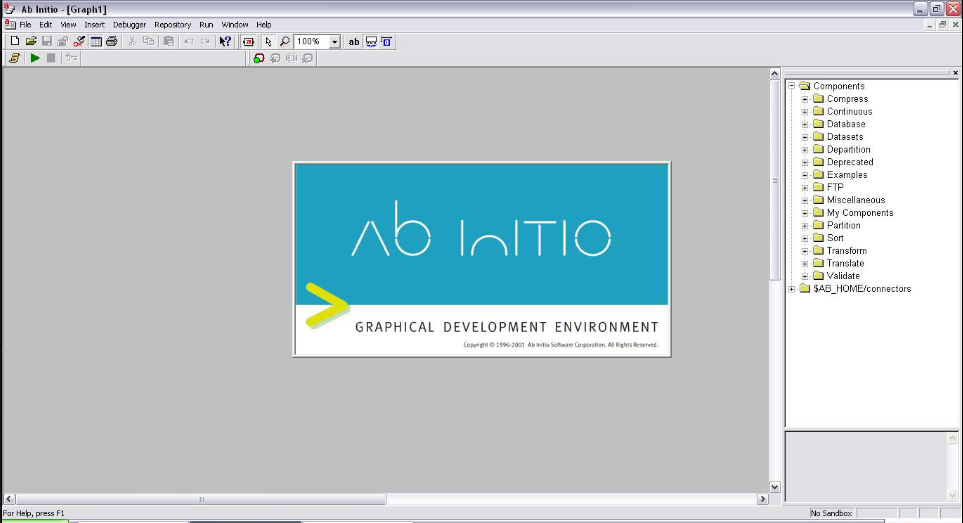Open the Debugger menu
963x523 pixels.
pos(130,25)
